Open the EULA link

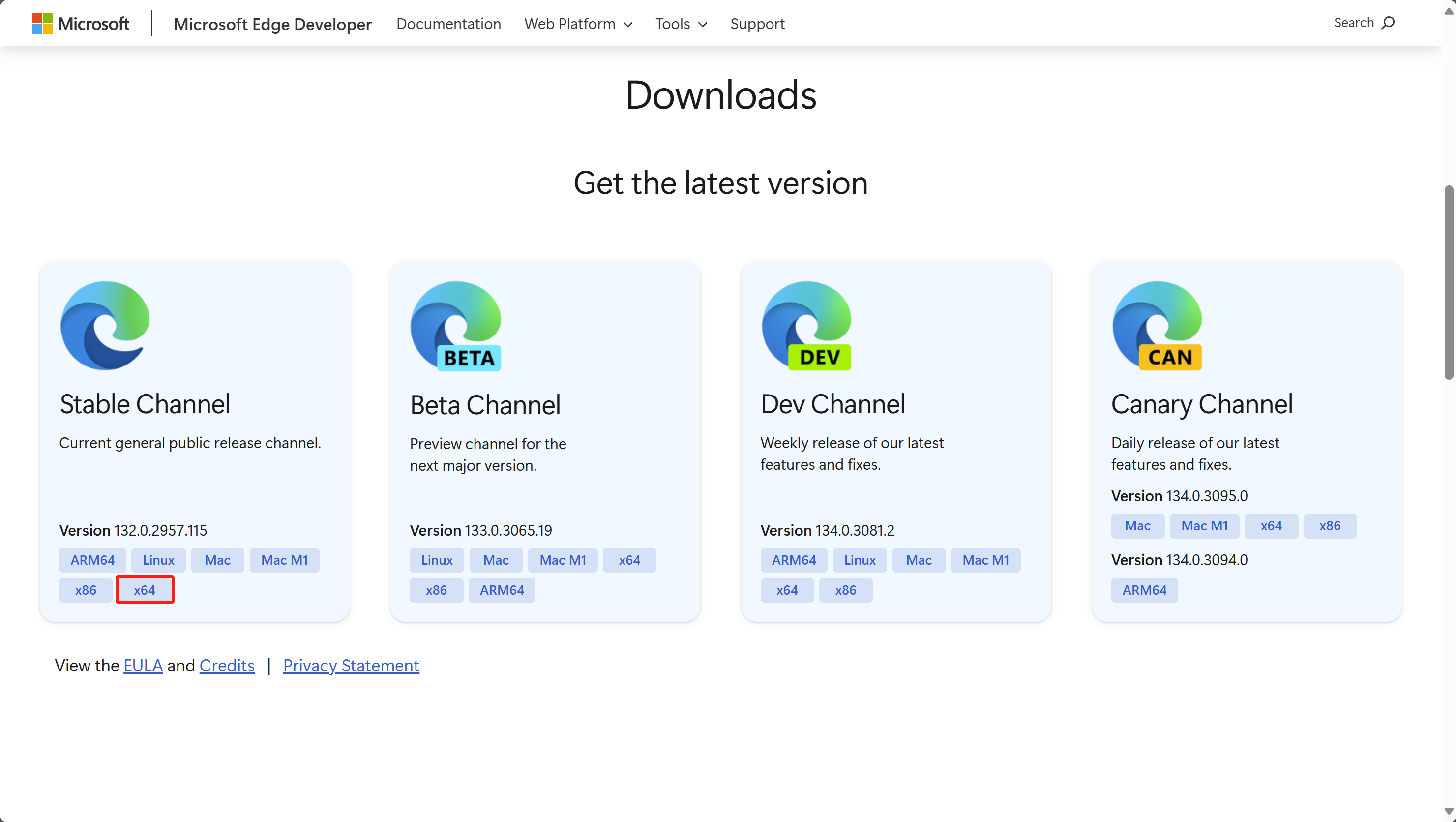pos(143,666)
